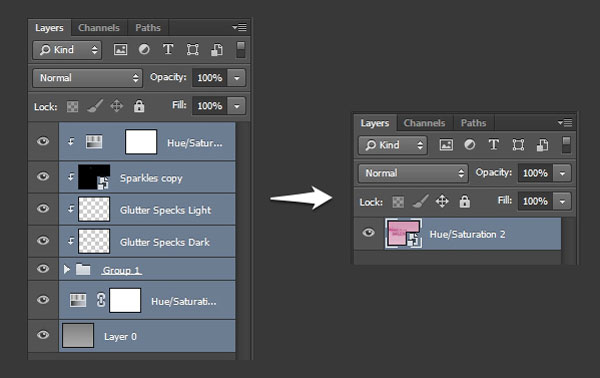This screenshot has height=378, width=600.
Task: Open Opacity slider arrow in left panel
Action: click(x=237, y=78)
